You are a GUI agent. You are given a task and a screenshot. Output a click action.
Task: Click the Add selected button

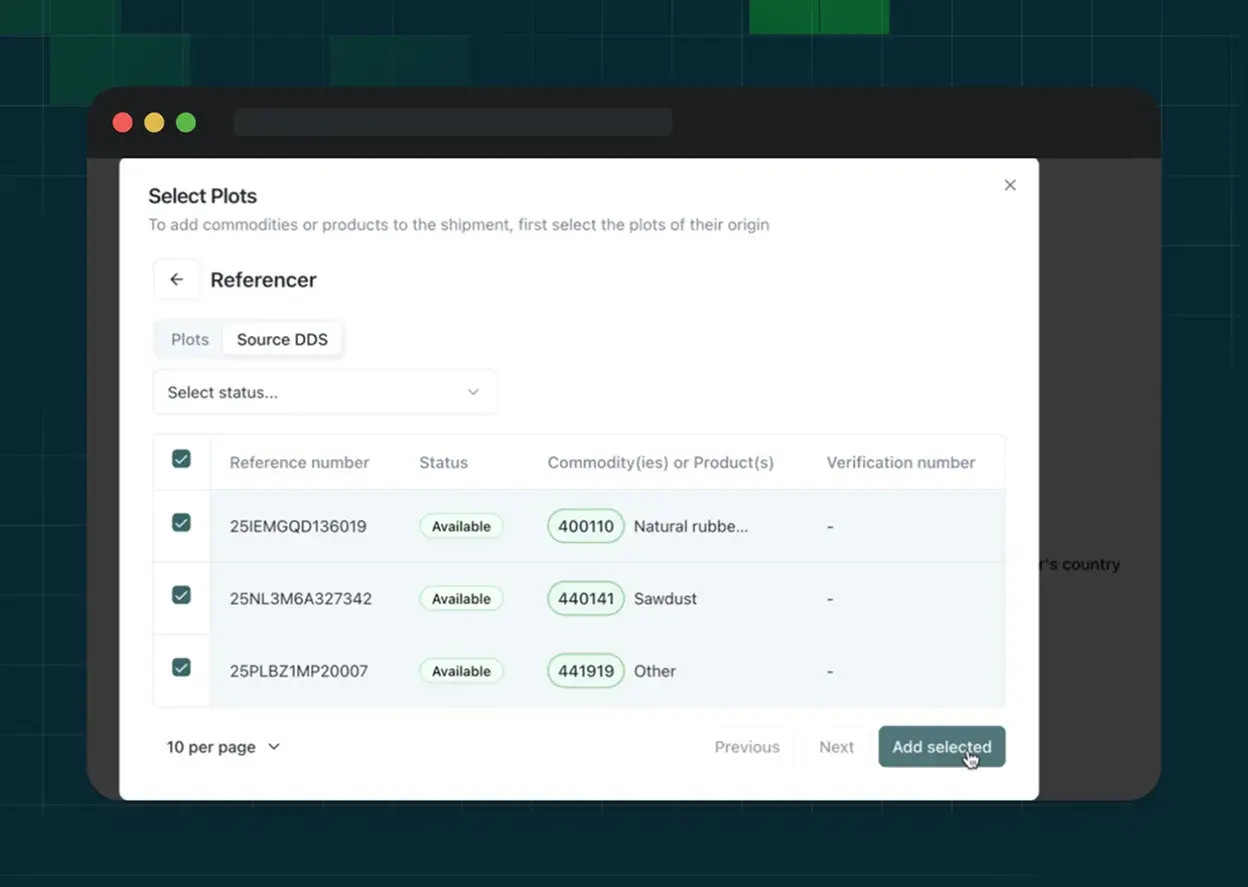pyautogui.click(x=941, y=747)
